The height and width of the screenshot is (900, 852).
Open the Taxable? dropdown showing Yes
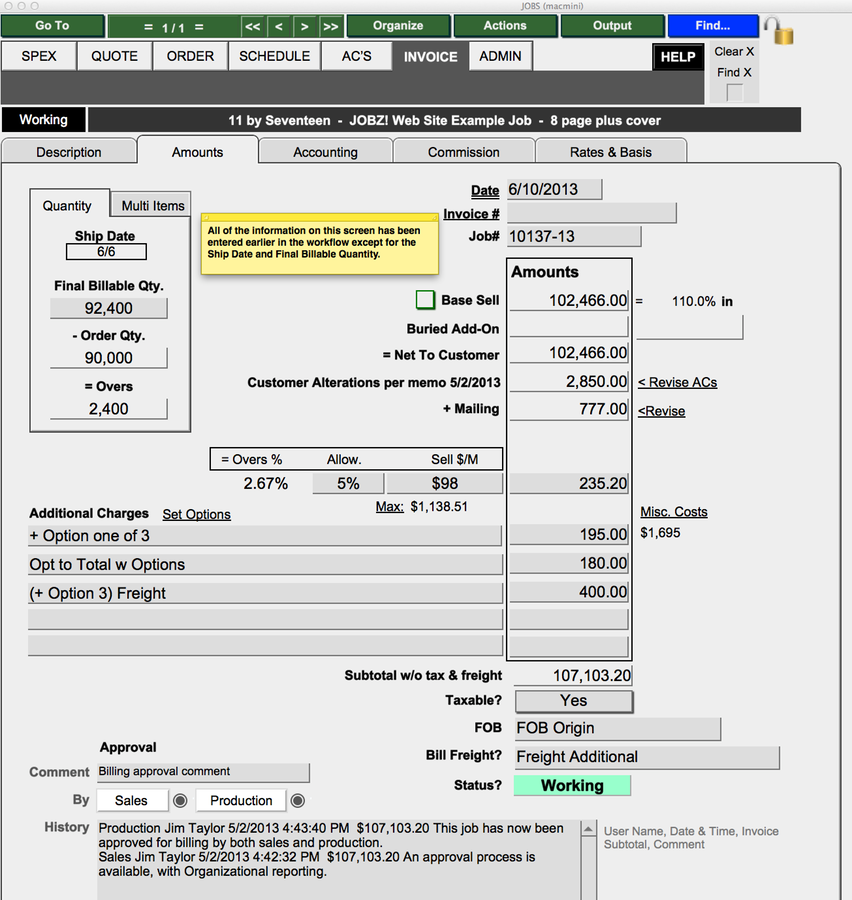pos(573,701)
